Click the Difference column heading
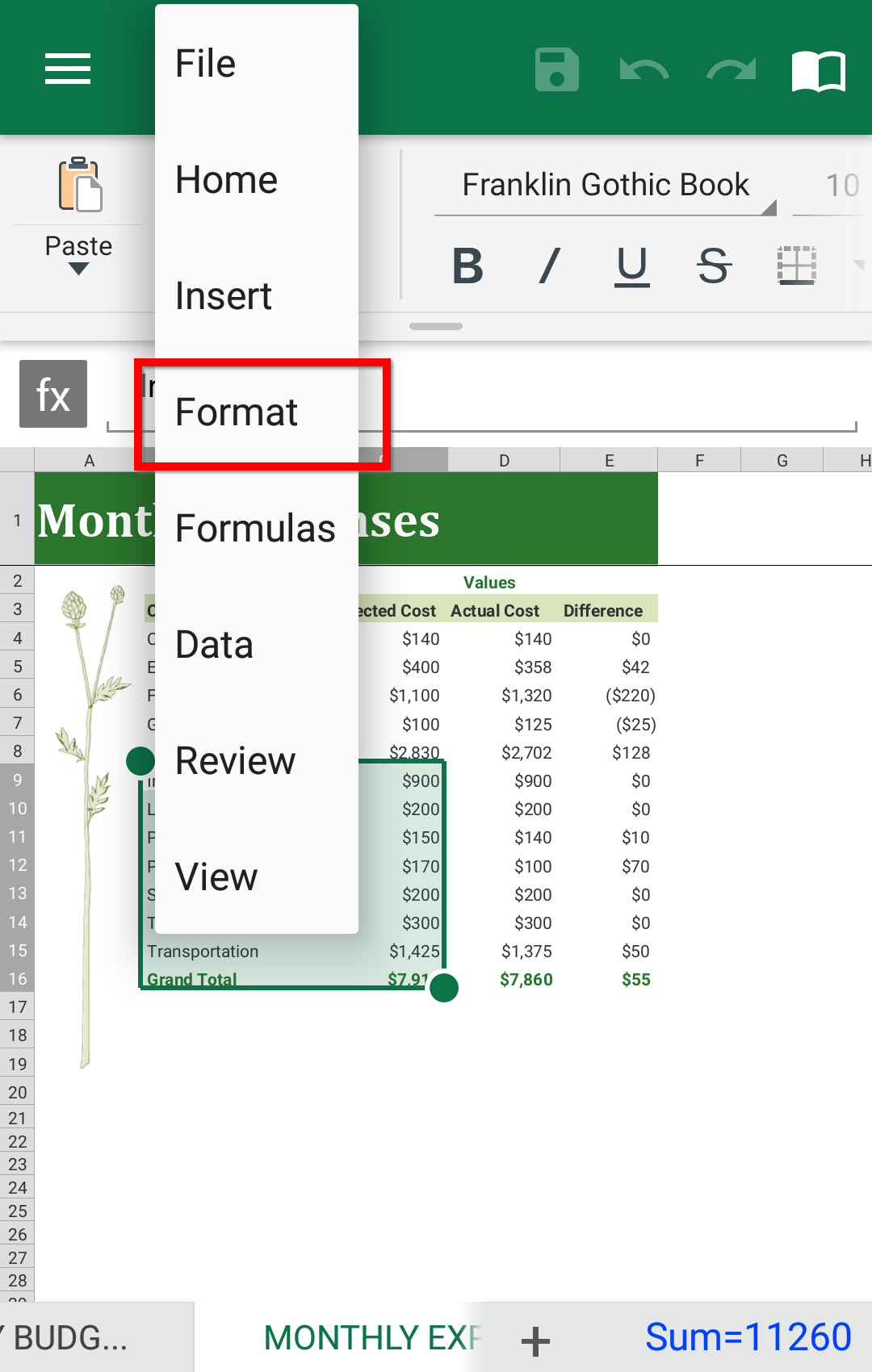Image resolution: width=872 pixels, height=1372 pixels. [603, 610]
